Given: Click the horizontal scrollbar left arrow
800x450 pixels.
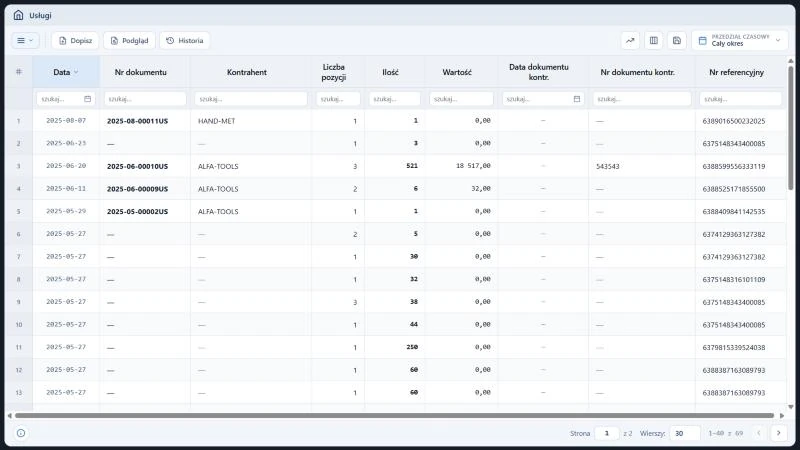Looking at the screenshot, I should (9, 415).
